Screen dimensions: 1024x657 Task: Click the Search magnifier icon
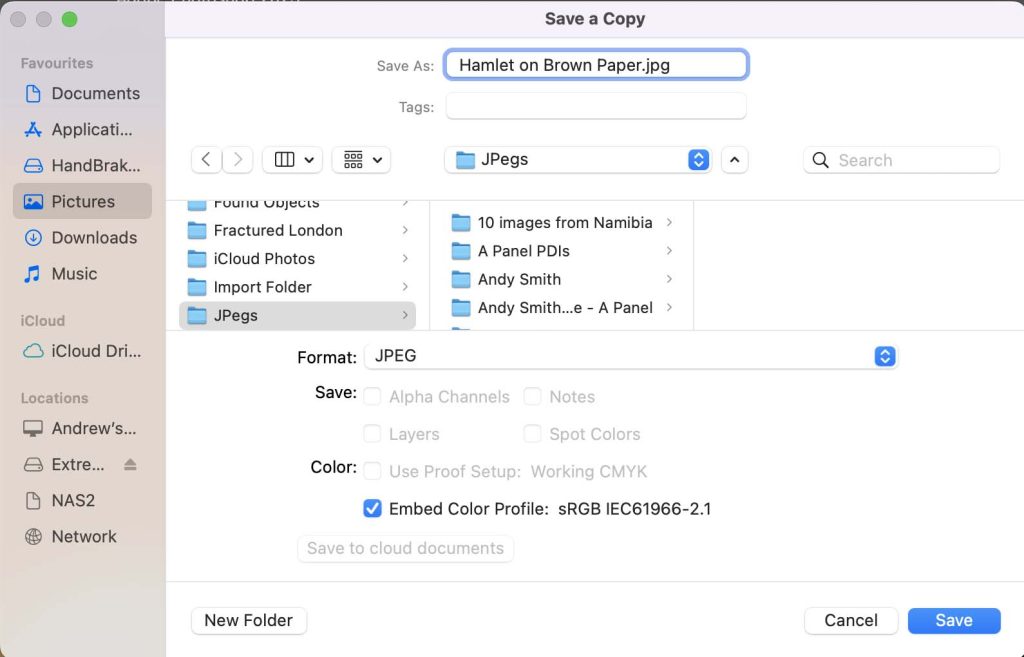pos(821,160)
